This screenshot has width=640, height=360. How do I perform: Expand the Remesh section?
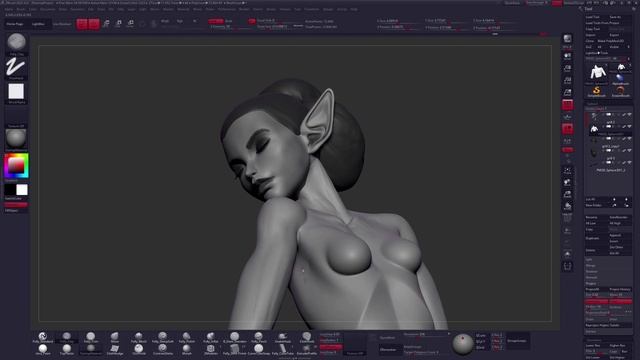pyautogui.click(x=591, y=278)
